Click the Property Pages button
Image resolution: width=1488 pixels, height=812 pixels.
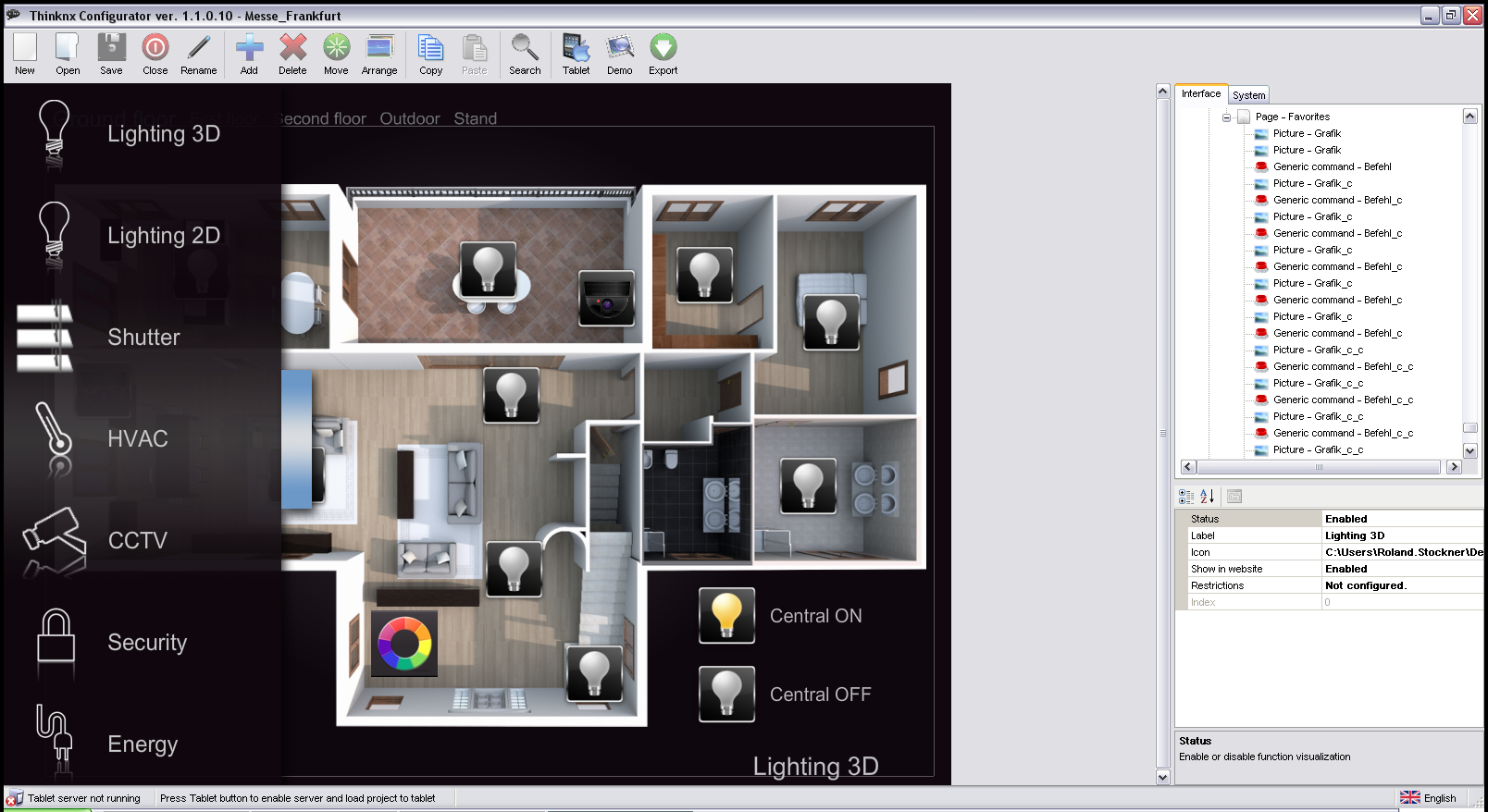(x=1234, y=497)
